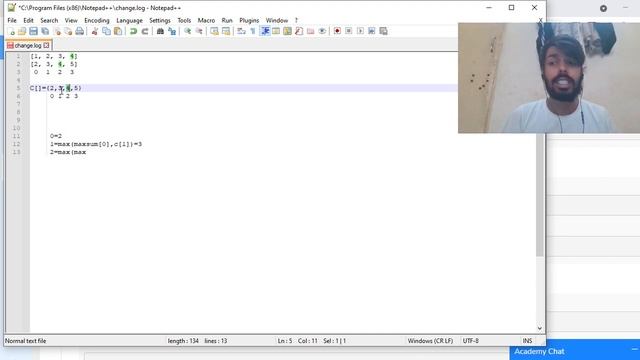Open the Plugins menu
The width and height of the screenshot is (640, 360).
(249, 20)
